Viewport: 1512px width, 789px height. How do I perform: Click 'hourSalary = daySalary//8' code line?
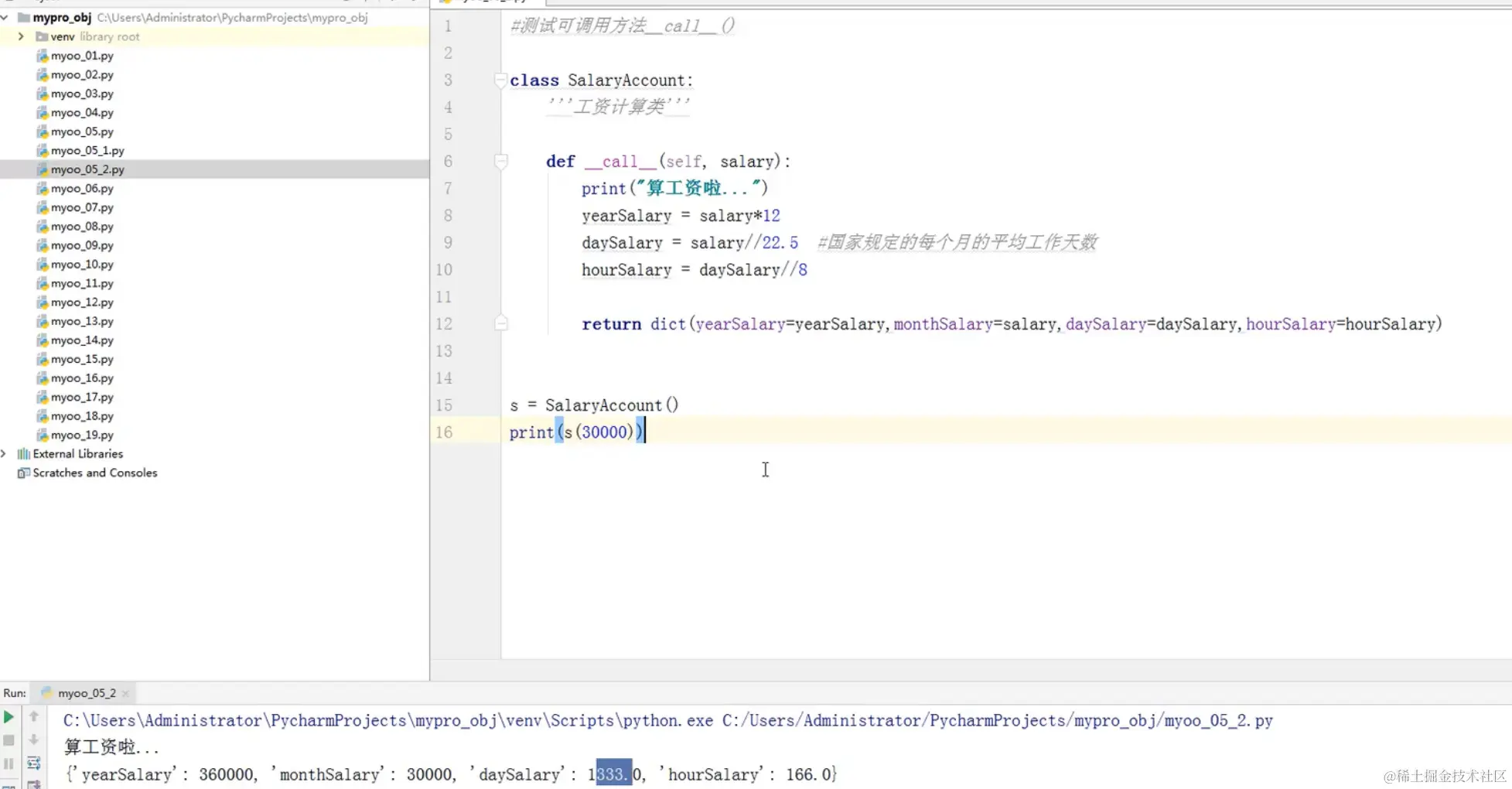click(695, 270)
